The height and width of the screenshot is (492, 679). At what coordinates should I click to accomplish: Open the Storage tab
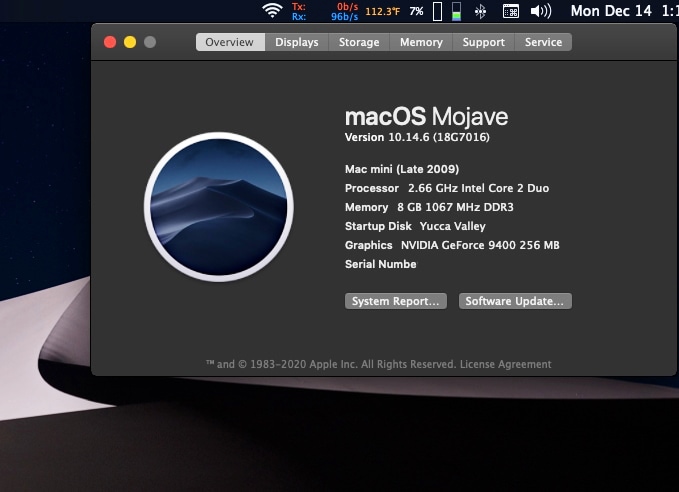(359, 42)
